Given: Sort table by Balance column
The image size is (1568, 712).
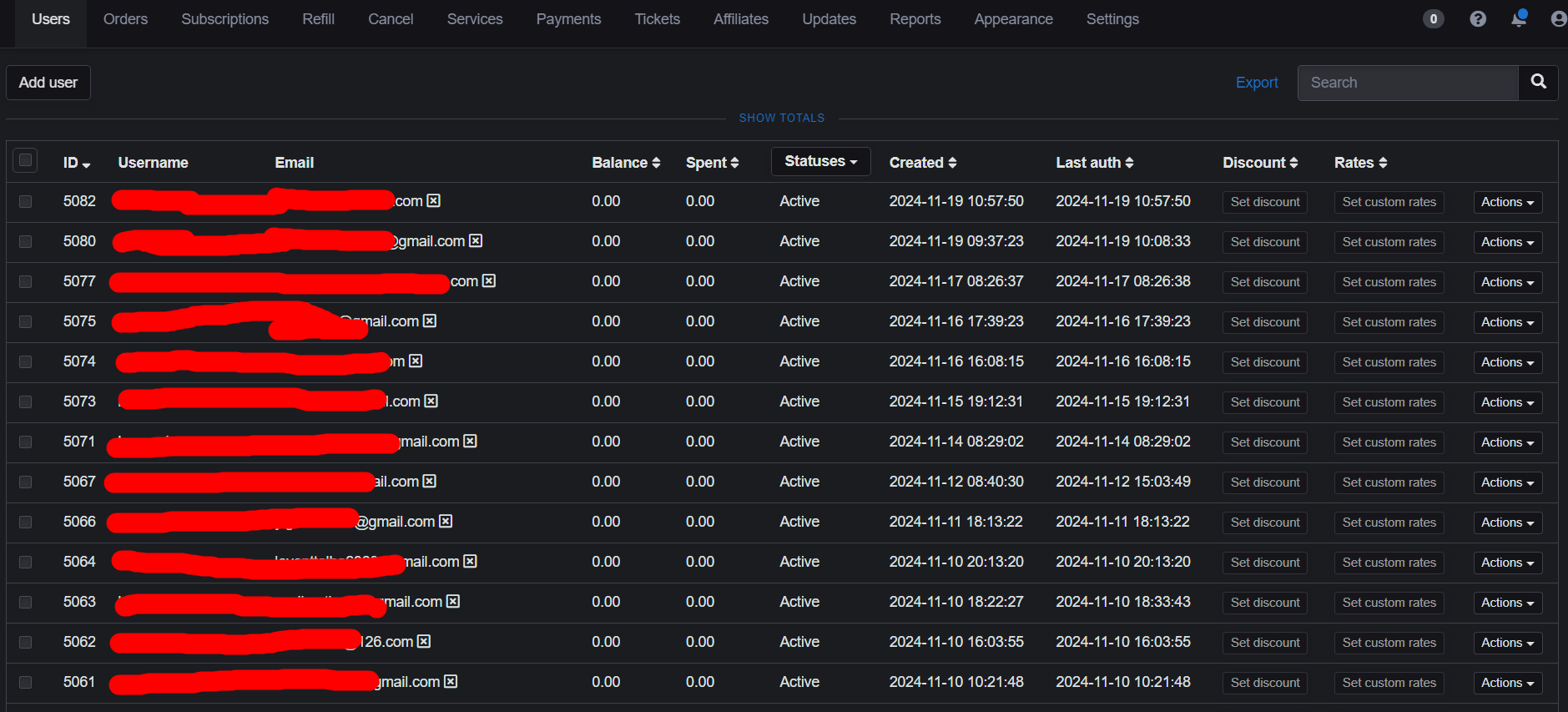Looking at the screenshot, I should tap(626, 163).
